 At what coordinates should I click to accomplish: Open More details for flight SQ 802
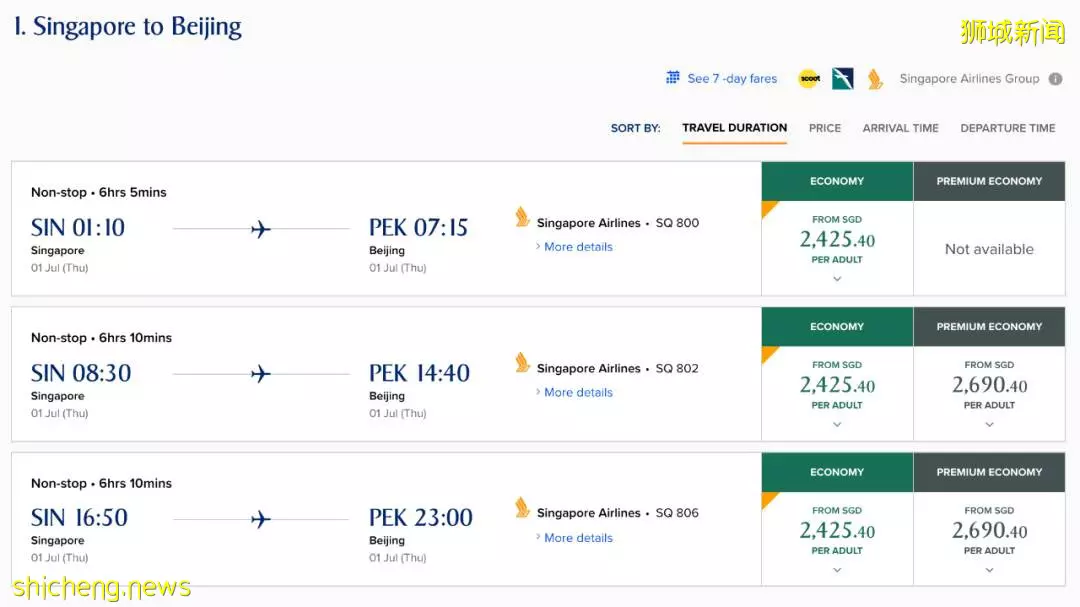pos(578,392)
